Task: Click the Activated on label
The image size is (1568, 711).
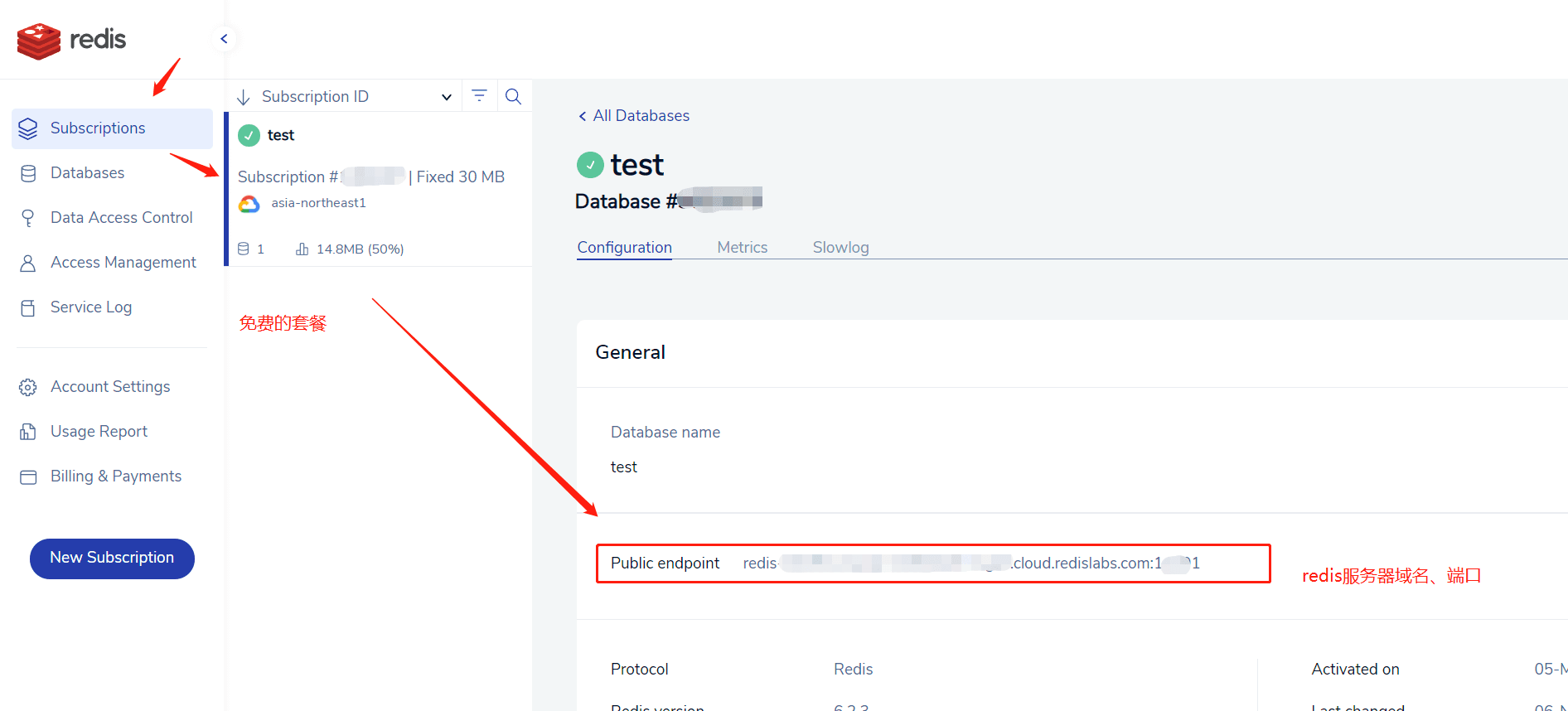Action: tap(1356, 670)
